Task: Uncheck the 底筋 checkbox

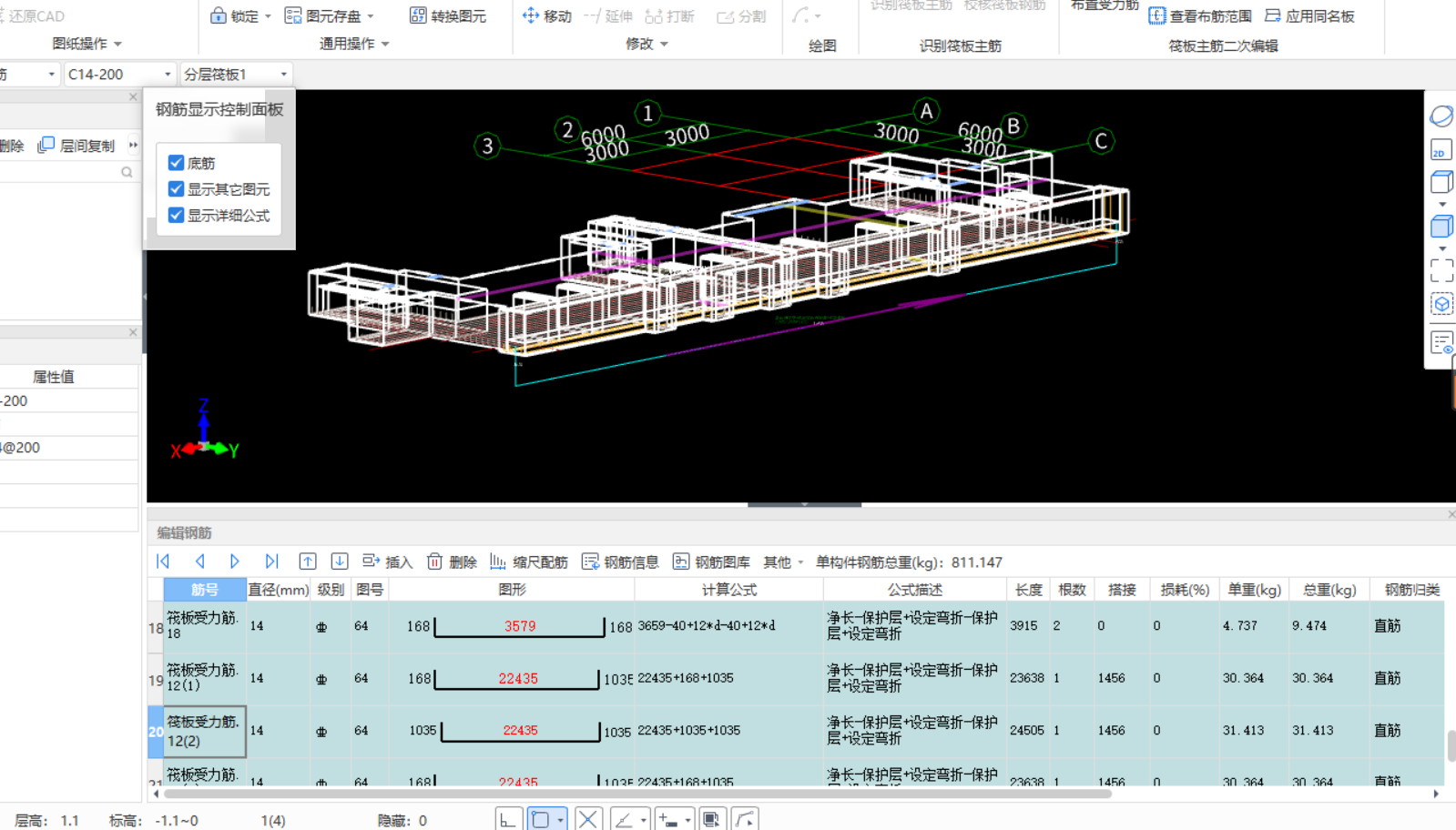Action: click(177, 163)
